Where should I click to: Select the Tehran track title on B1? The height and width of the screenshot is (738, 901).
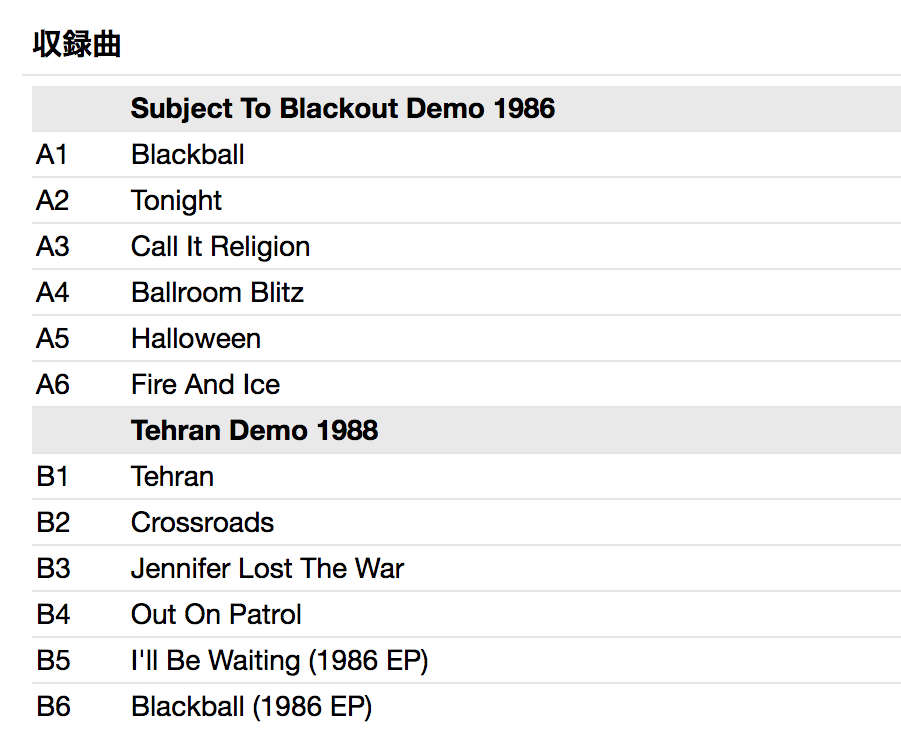(x=172, y=477)
